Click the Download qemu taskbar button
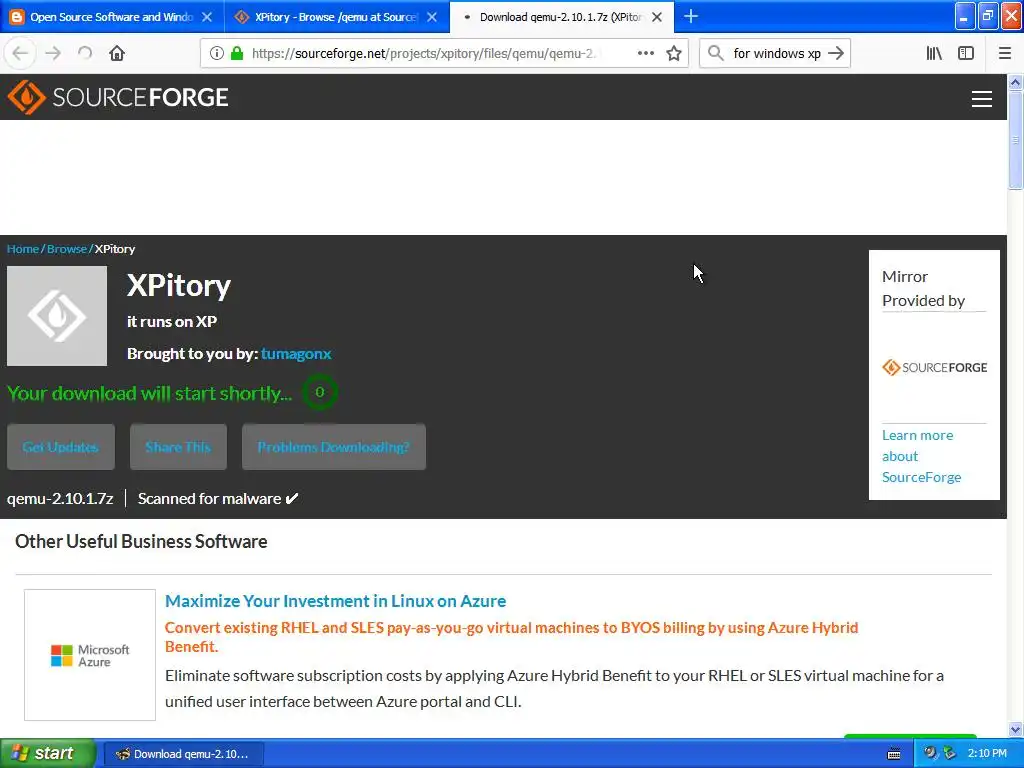Screen dimensions: 1024x768 [184, 754]
